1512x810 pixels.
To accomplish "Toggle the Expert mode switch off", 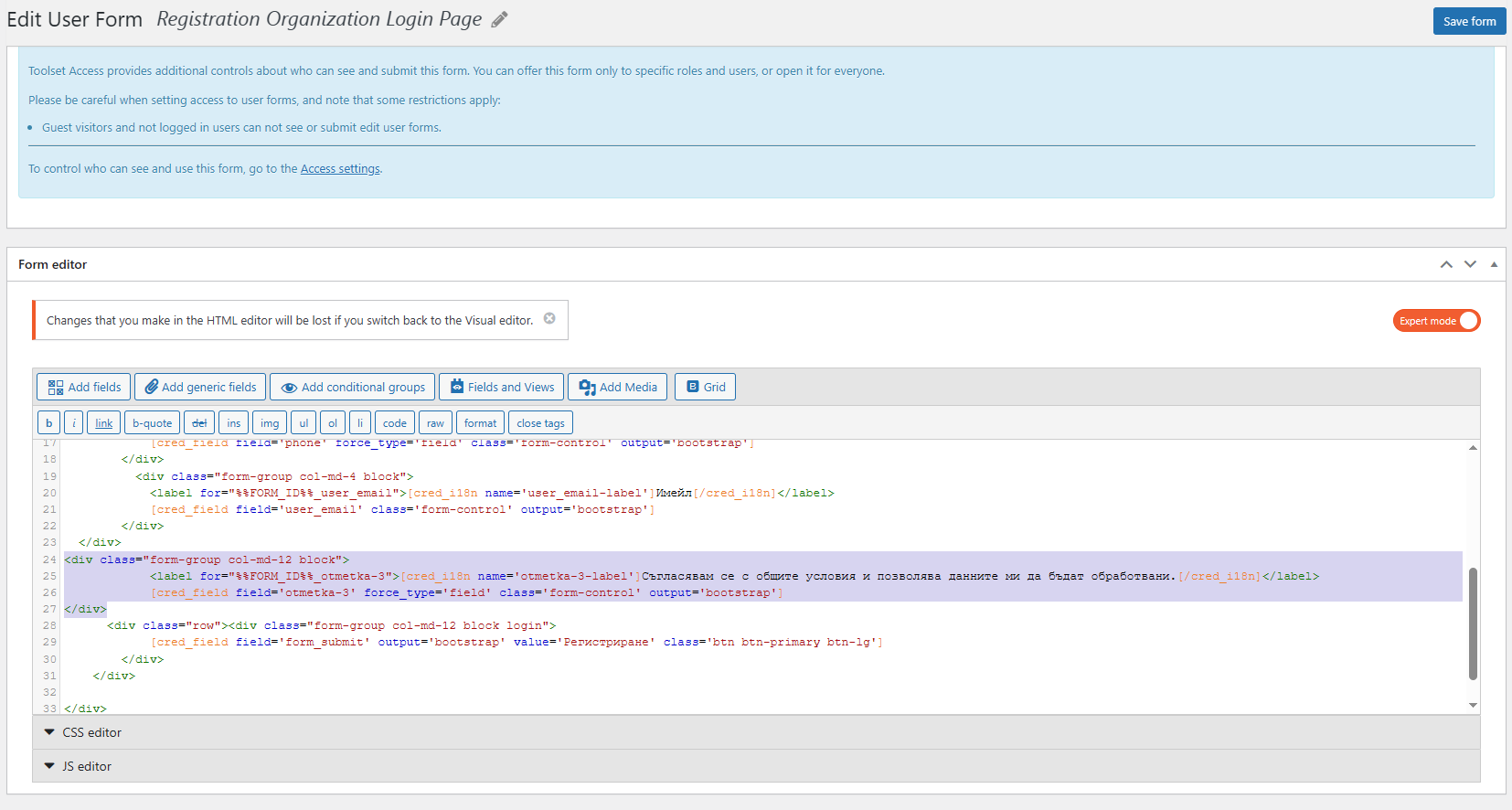I will point(1436,321).
